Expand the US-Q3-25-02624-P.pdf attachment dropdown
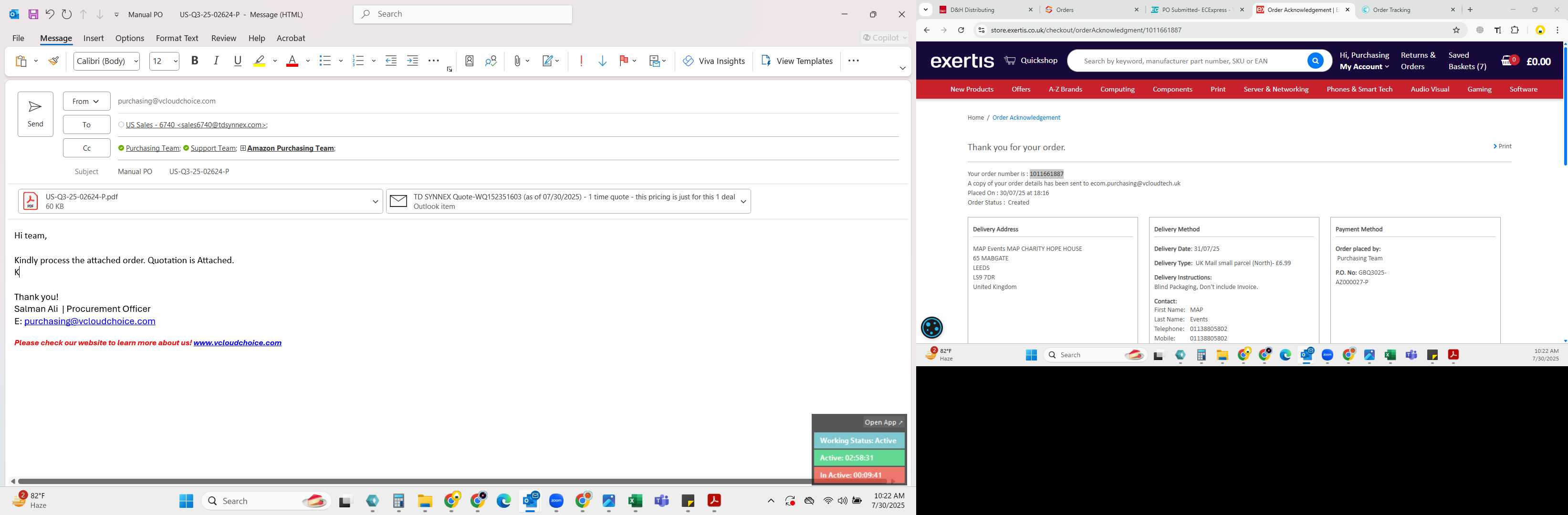 375,201
